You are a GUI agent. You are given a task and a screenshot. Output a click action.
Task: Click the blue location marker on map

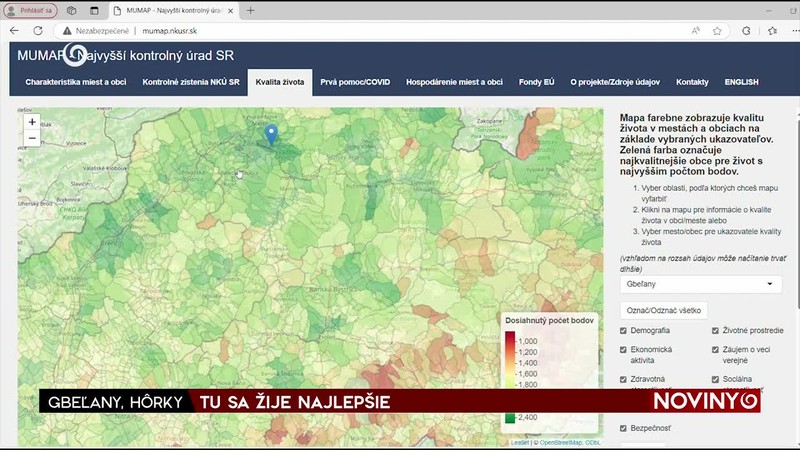pyautogui.click(x=271, y=135)
